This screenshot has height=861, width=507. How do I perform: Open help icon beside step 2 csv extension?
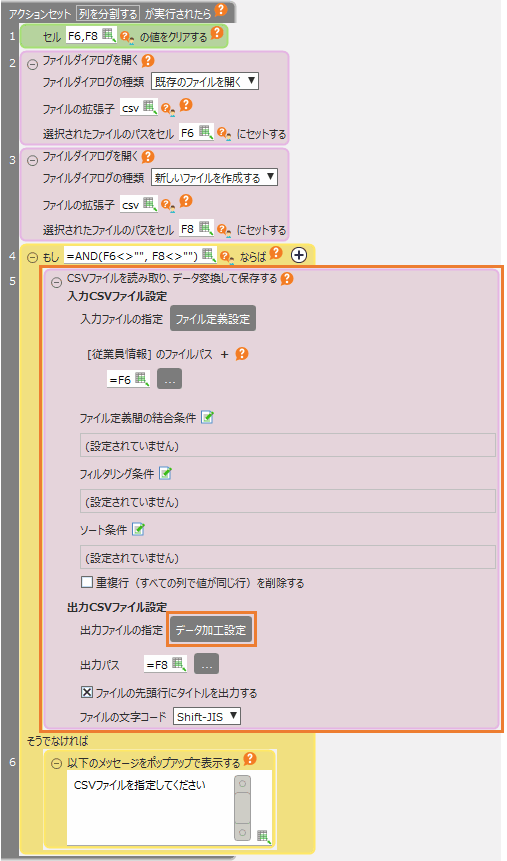coord(186,104)
